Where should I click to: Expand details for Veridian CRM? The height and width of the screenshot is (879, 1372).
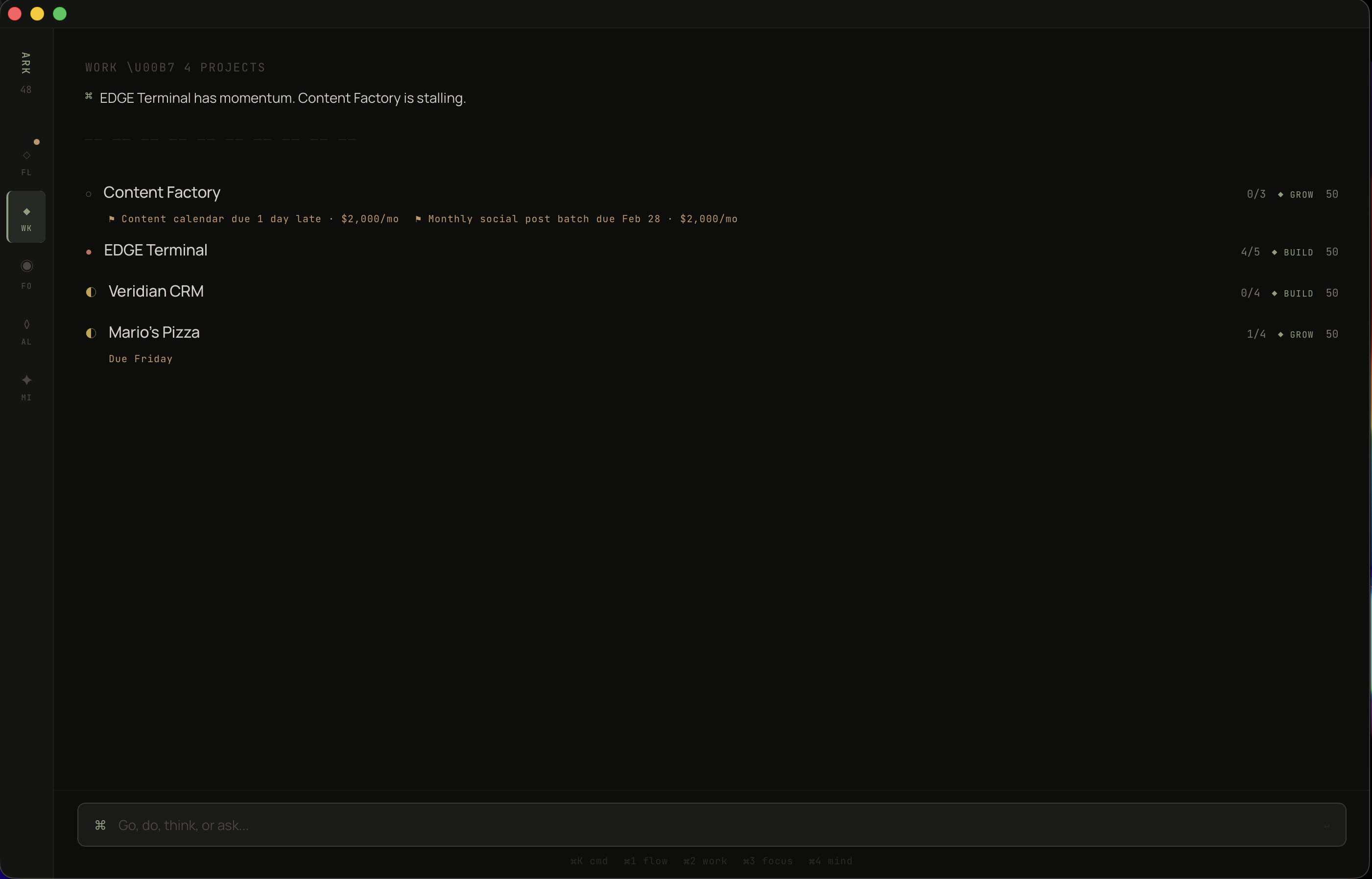[x=156, y=291]
